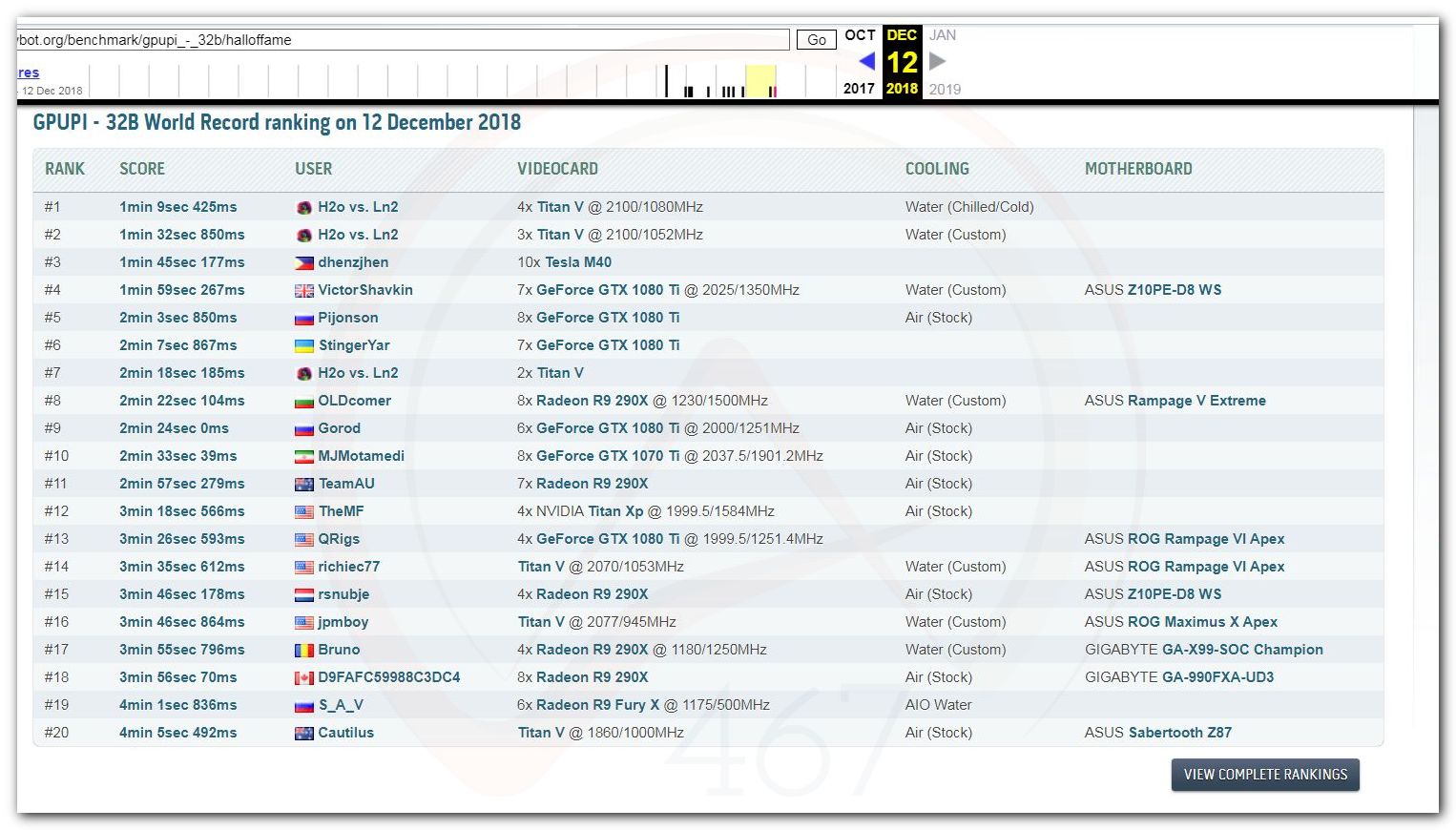
Task: Open the Tesla M40 videocard link
Action: click(578, 262)
